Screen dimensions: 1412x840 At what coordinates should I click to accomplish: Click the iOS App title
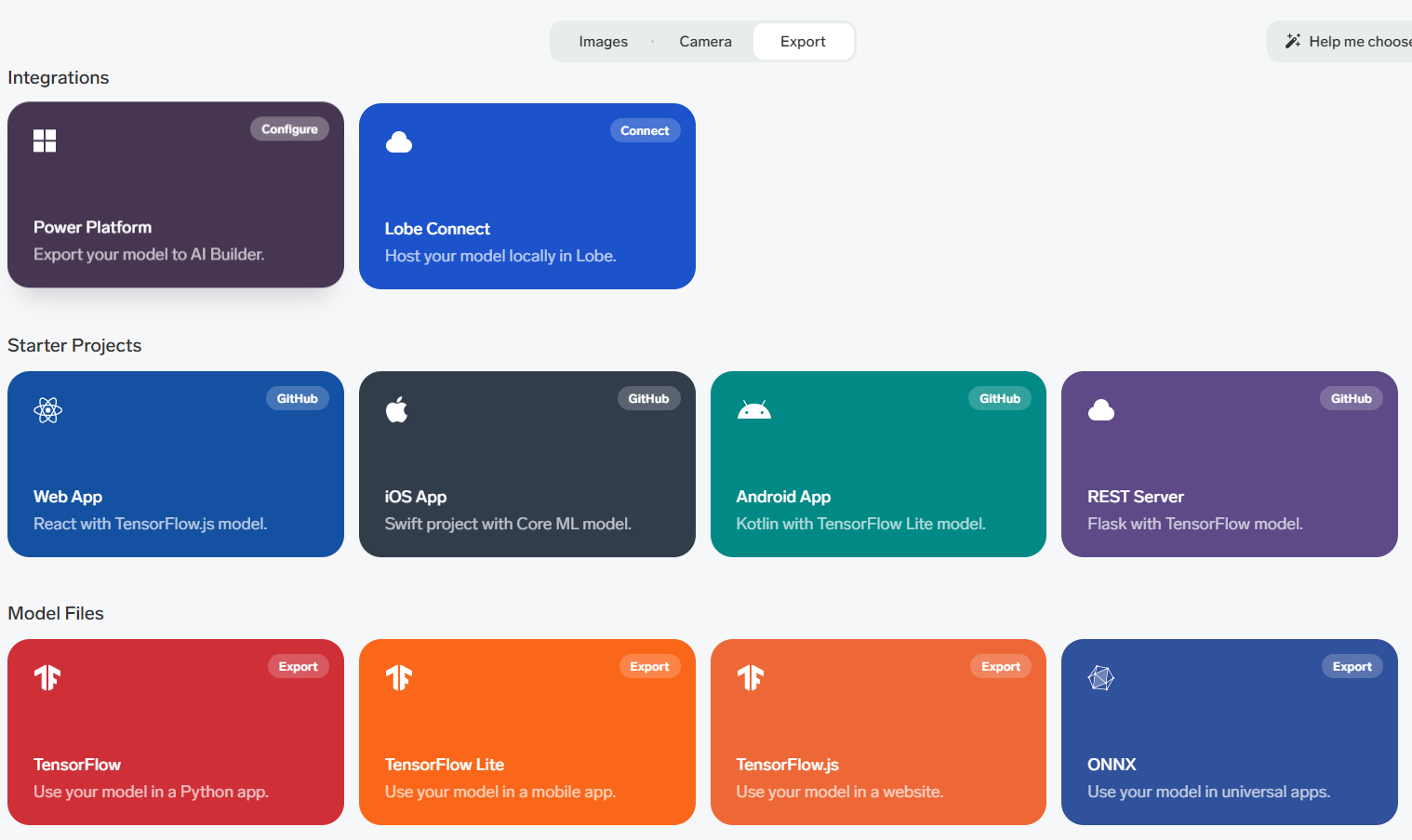point(416,497)
